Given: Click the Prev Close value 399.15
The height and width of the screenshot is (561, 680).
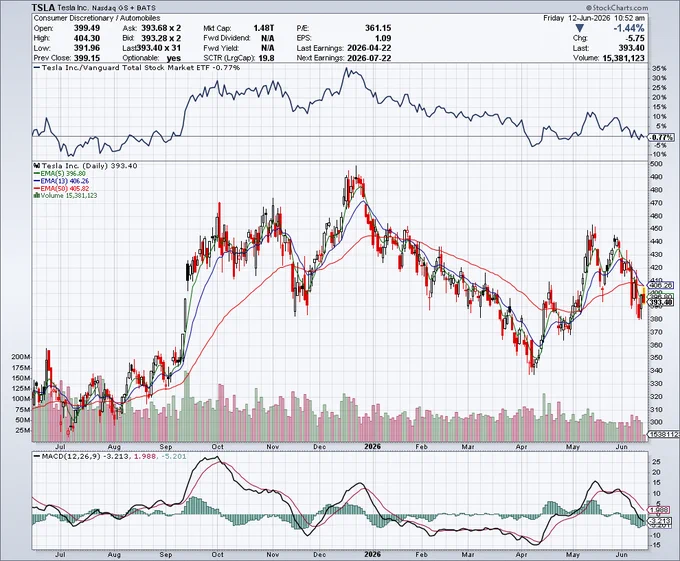Looking at the screenshot, I should (x=86, y=58).
